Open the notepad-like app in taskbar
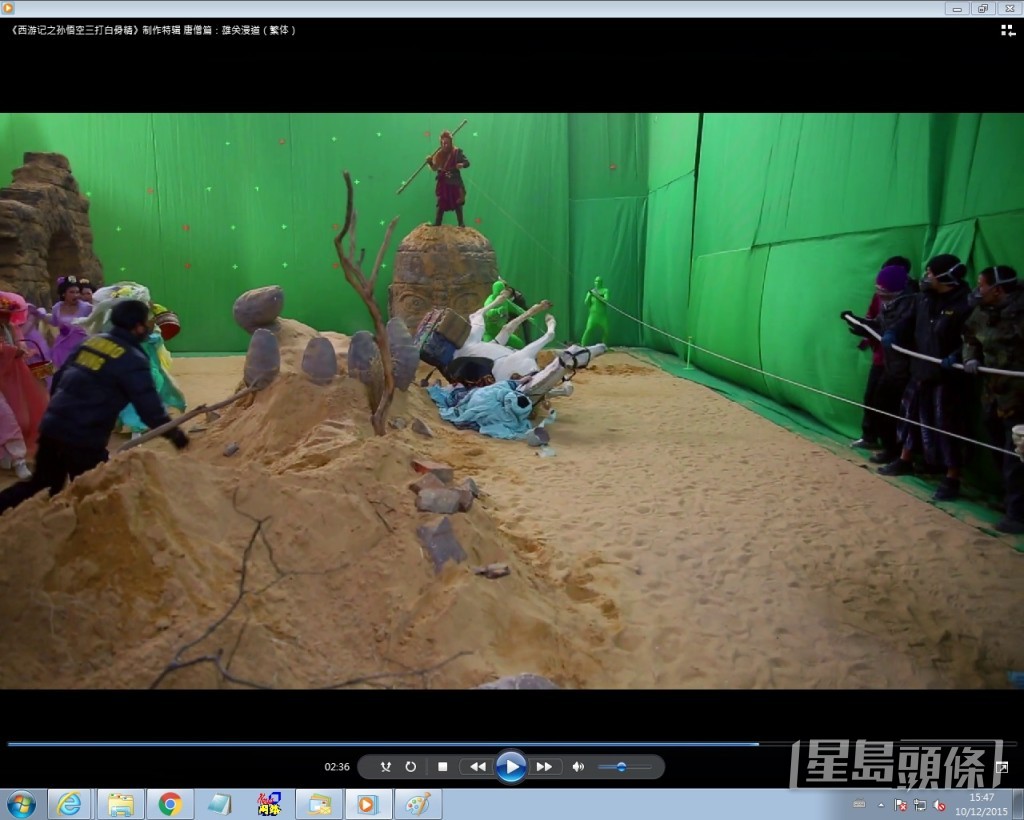 [219, 804]
